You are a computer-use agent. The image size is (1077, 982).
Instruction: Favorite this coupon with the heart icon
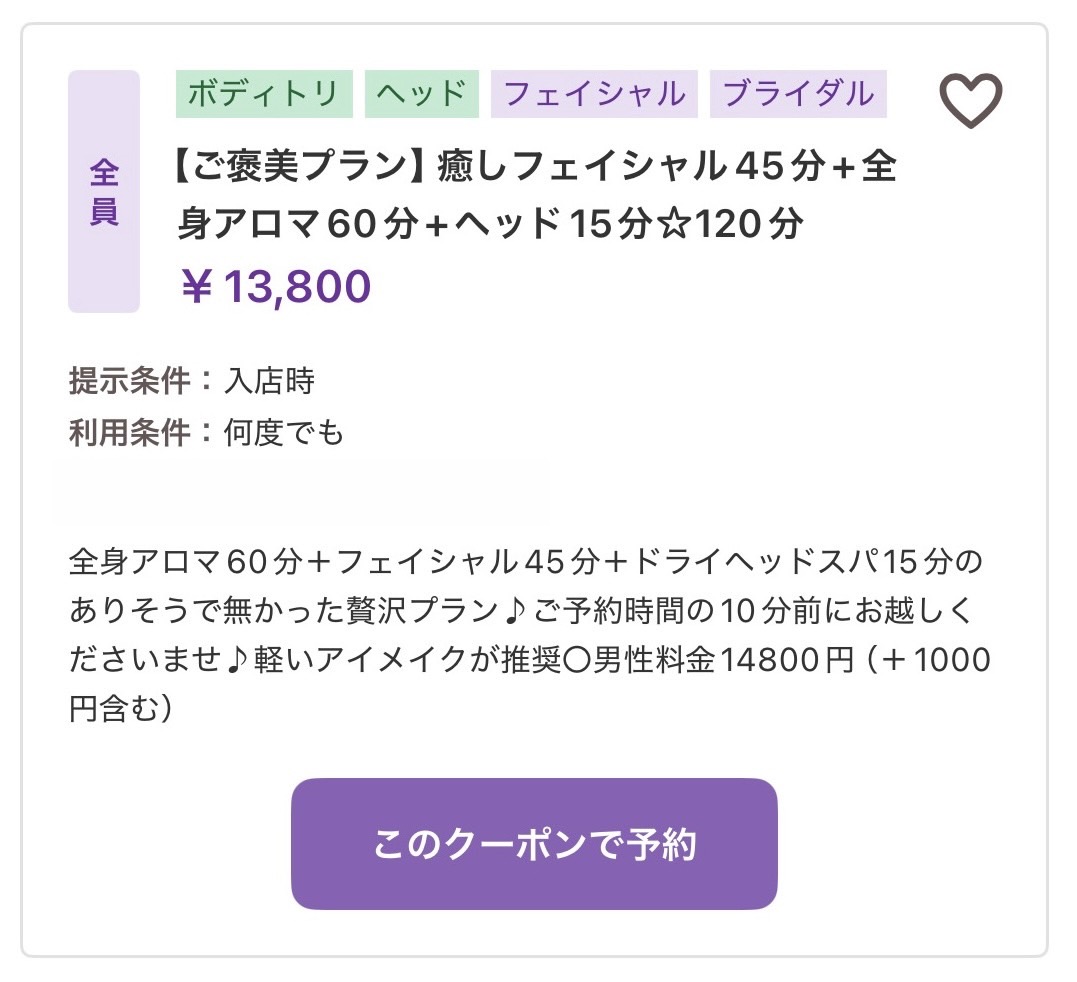(971, 100)
